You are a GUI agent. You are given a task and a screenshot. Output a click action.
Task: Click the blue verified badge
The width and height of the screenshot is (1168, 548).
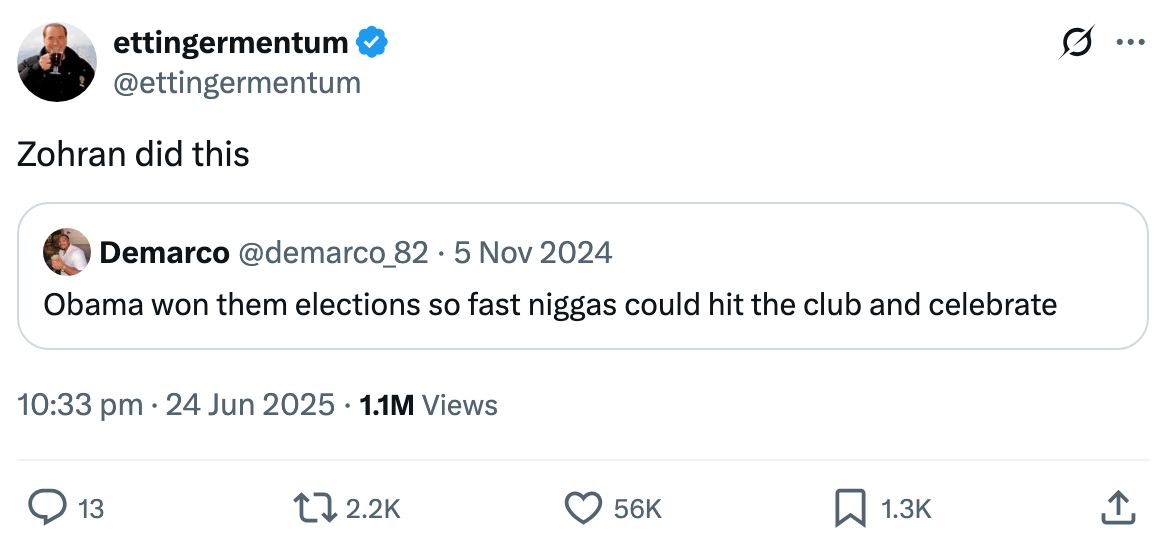pos(373,42)
